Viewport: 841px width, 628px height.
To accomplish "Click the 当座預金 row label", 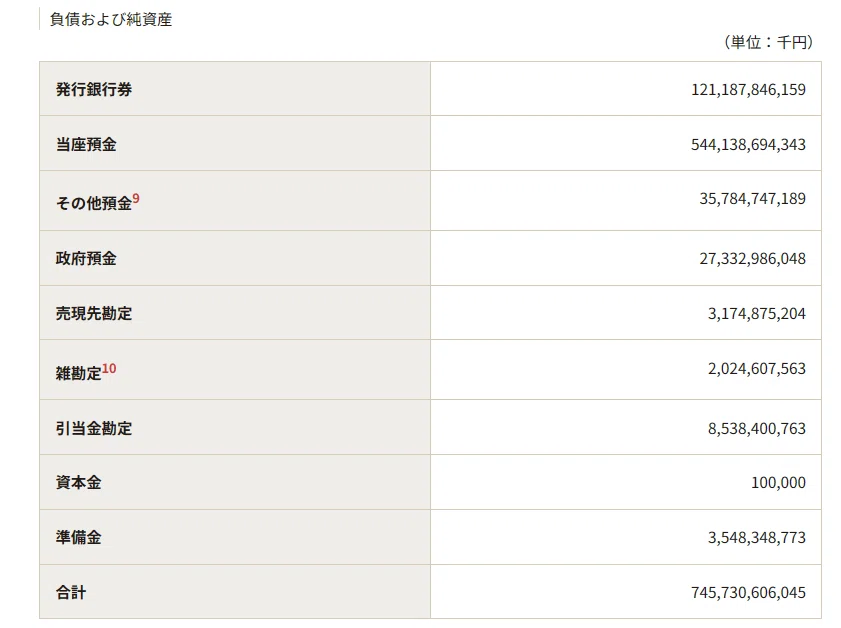I will click(x=86, y=144).
